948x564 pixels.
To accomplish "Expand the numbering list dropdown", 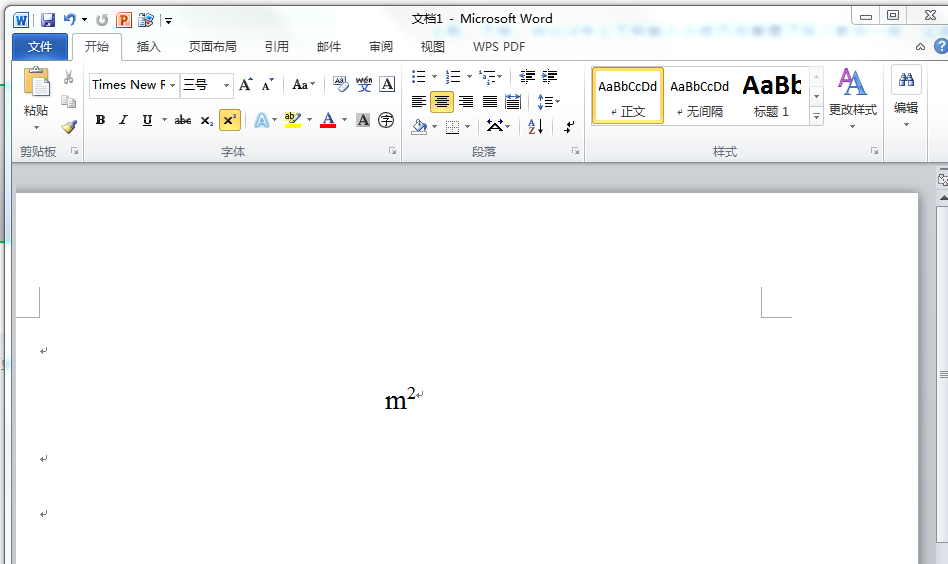I will [469, 77].
